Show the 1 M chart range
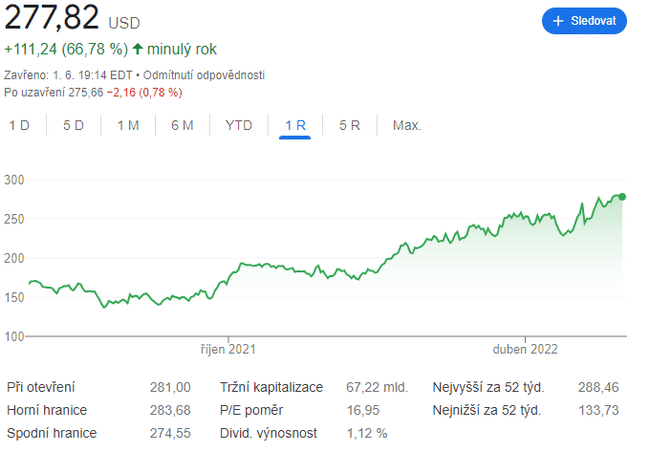Image resolution: width=650 pixels, height=450 pixels. [x=127, y=125]
